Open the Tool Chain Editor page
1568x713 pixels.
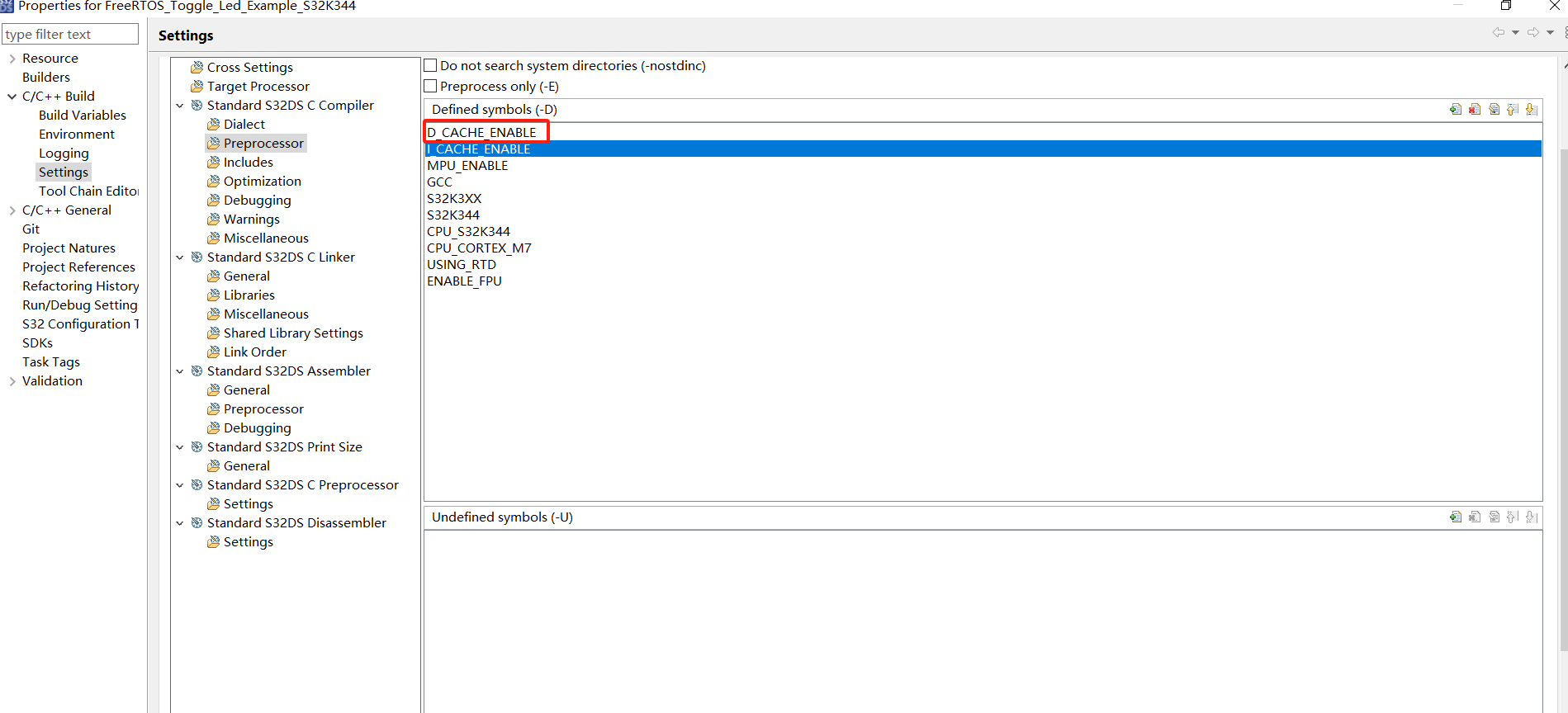pyautogui.click(x=88, y=191)
